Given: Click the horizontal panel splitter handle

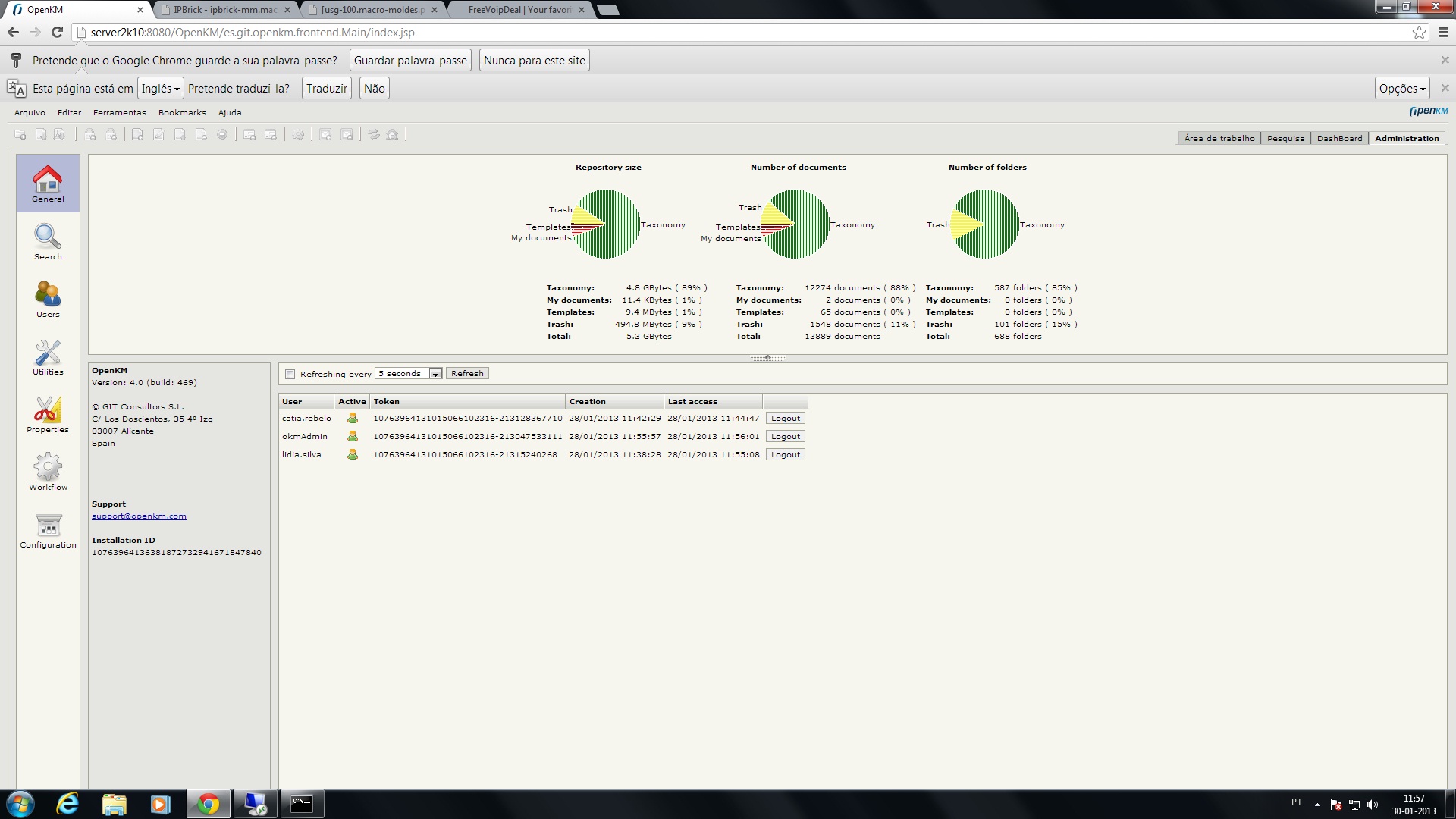Looking at the screenshot, I should point(767,358).
